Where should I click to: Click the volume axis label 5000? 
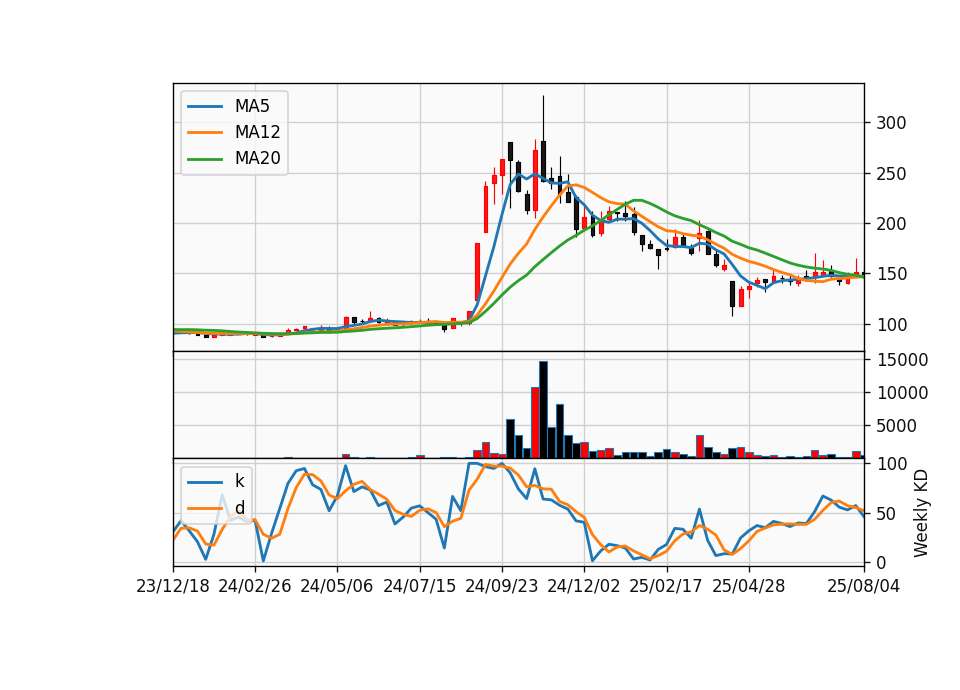point(896,426)
